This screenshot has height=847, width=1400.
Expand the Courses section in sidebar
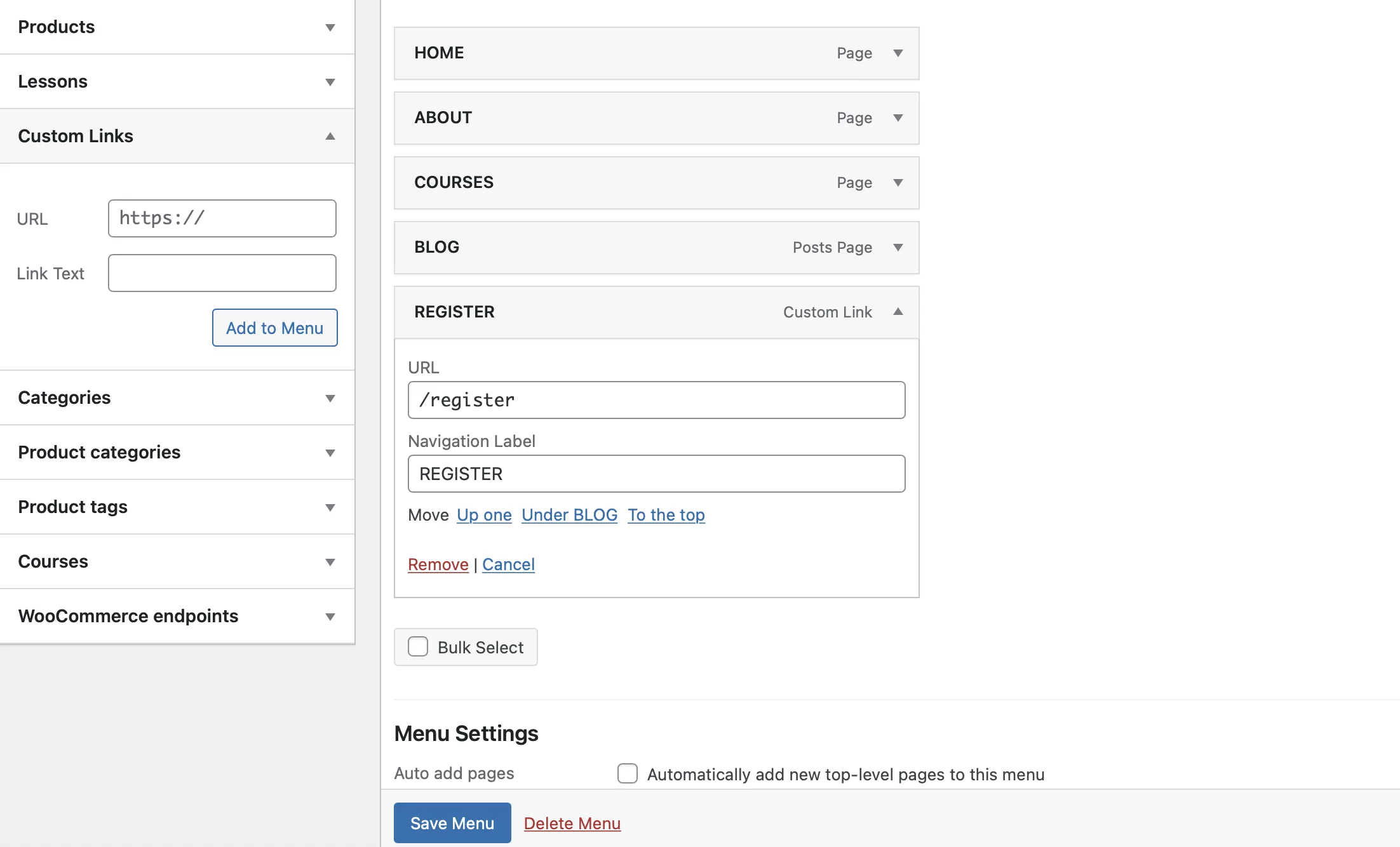[x=177, y=561]
